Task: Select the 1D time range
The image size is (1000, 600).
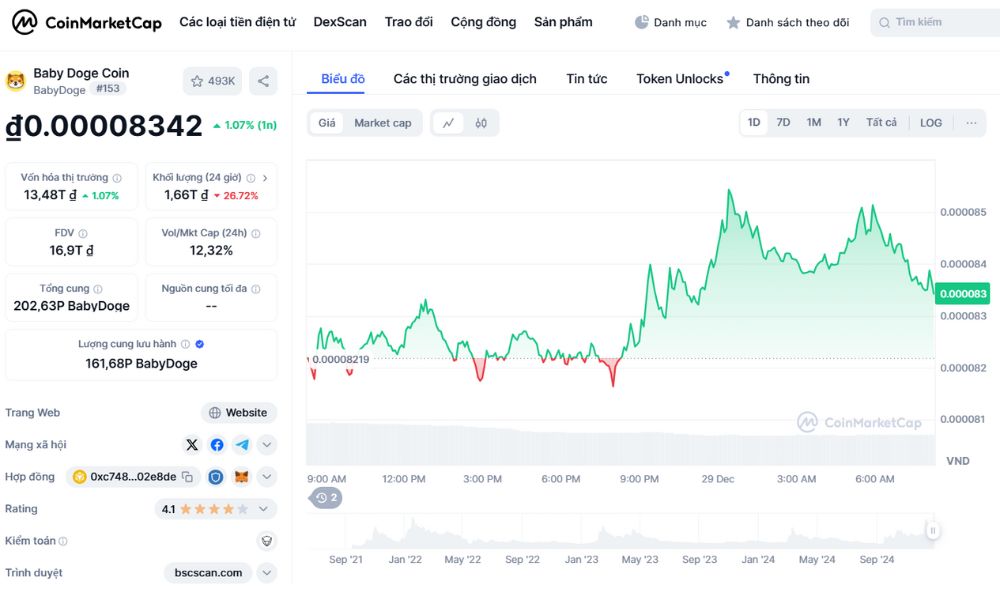Action: click(x=754, y=122)
